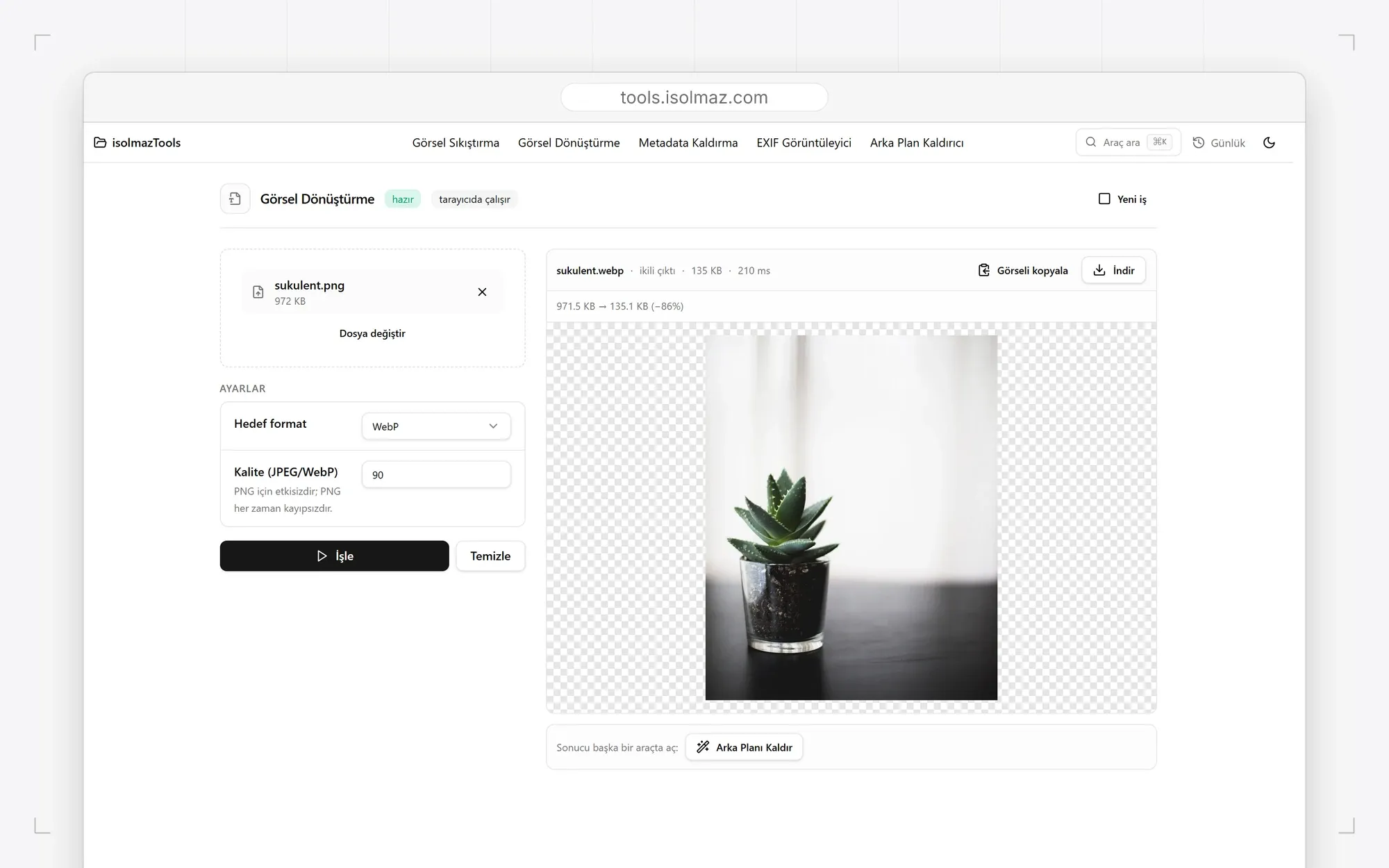Switch to Arka Plan Kaldırıcı tool
Image resolution: width=1389 pixels, height=868 pixels.
[917, 142]
